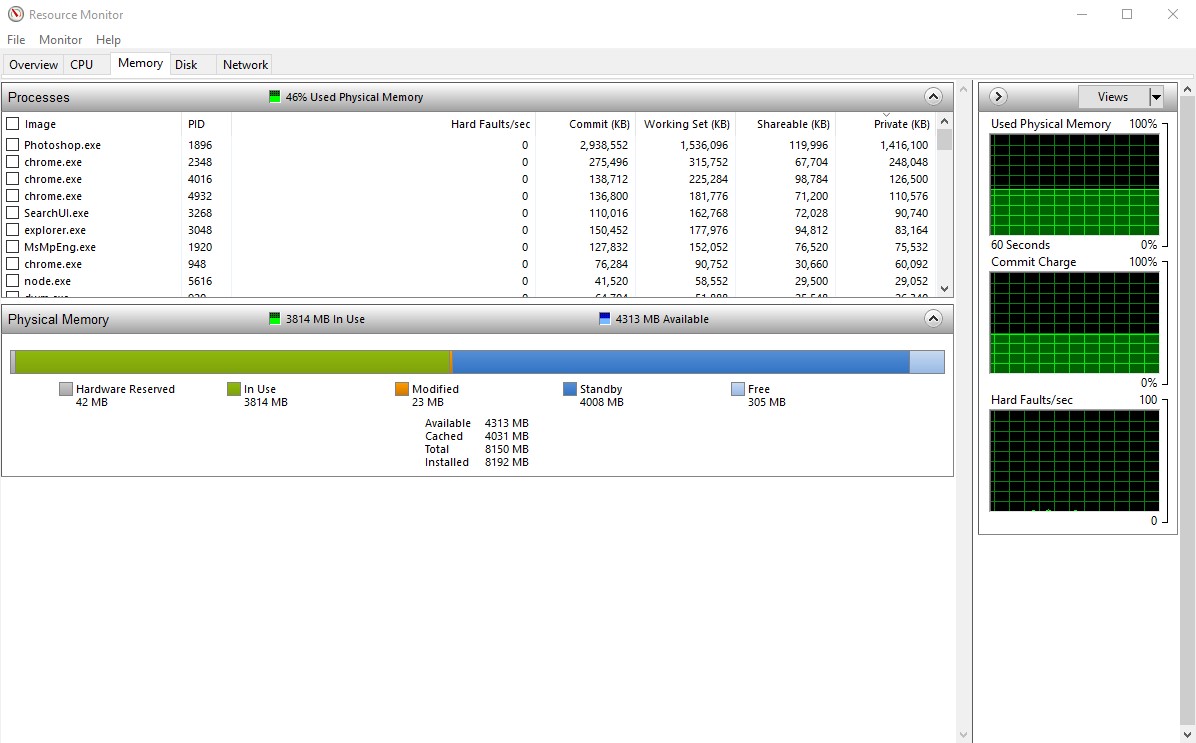Viewport: 1196px width, 743px height.
Task: Click the Commit Charge graph
Action: coord(1075,322)
